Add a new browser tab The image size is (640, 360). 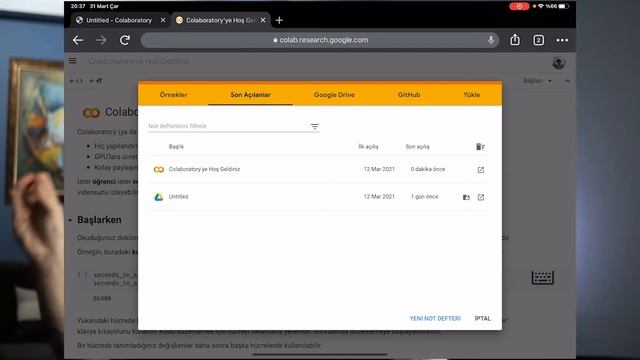[x=279, y=20]
